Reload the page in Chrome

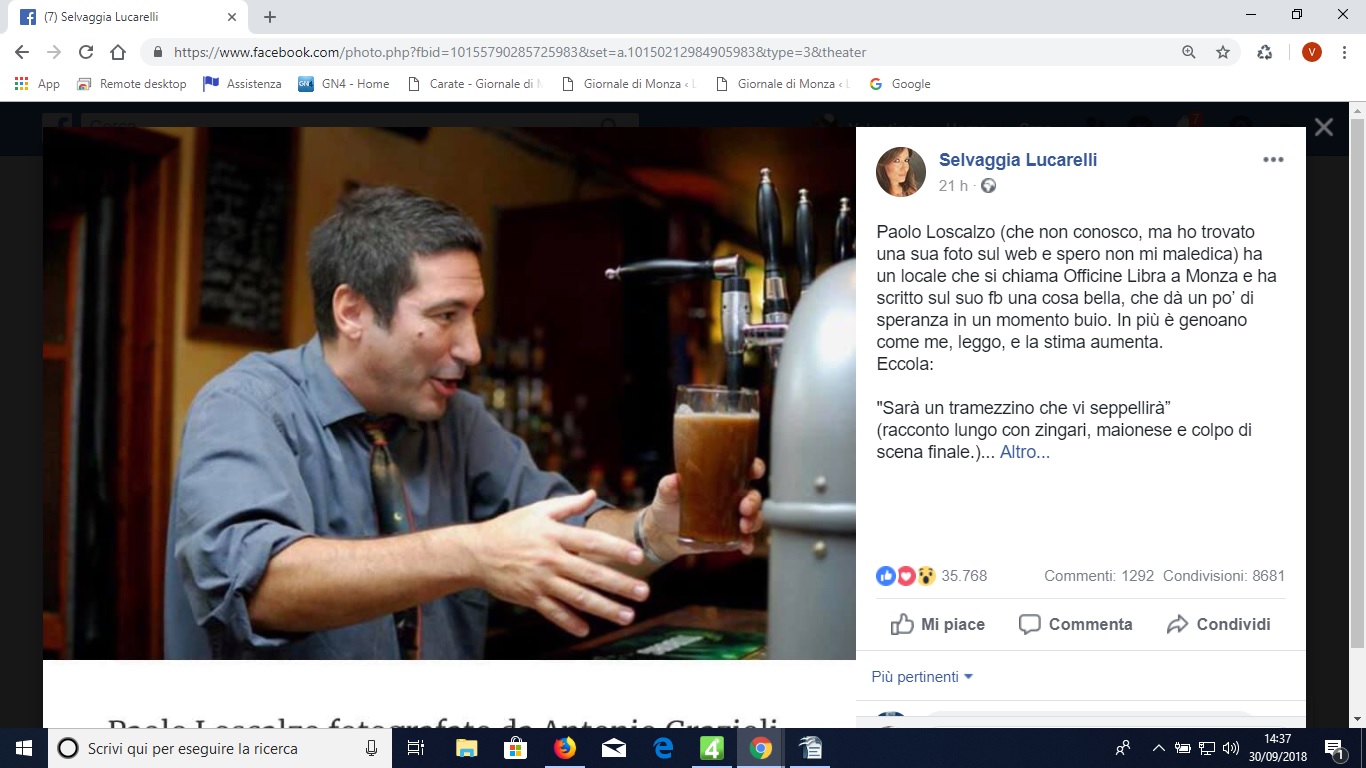pyautogui.click(x=86, y=52)
